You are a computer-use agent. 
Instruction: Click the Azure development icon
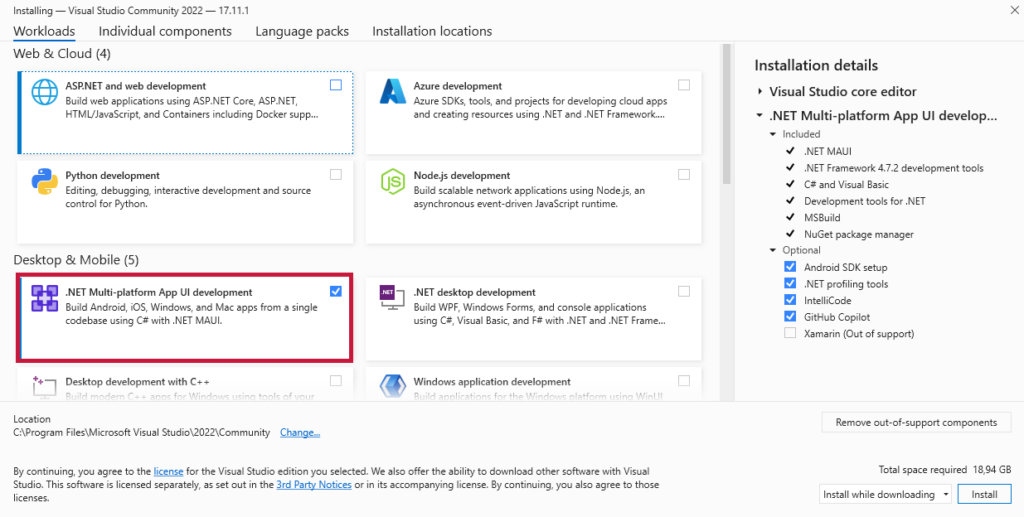(x=392, y=92)
